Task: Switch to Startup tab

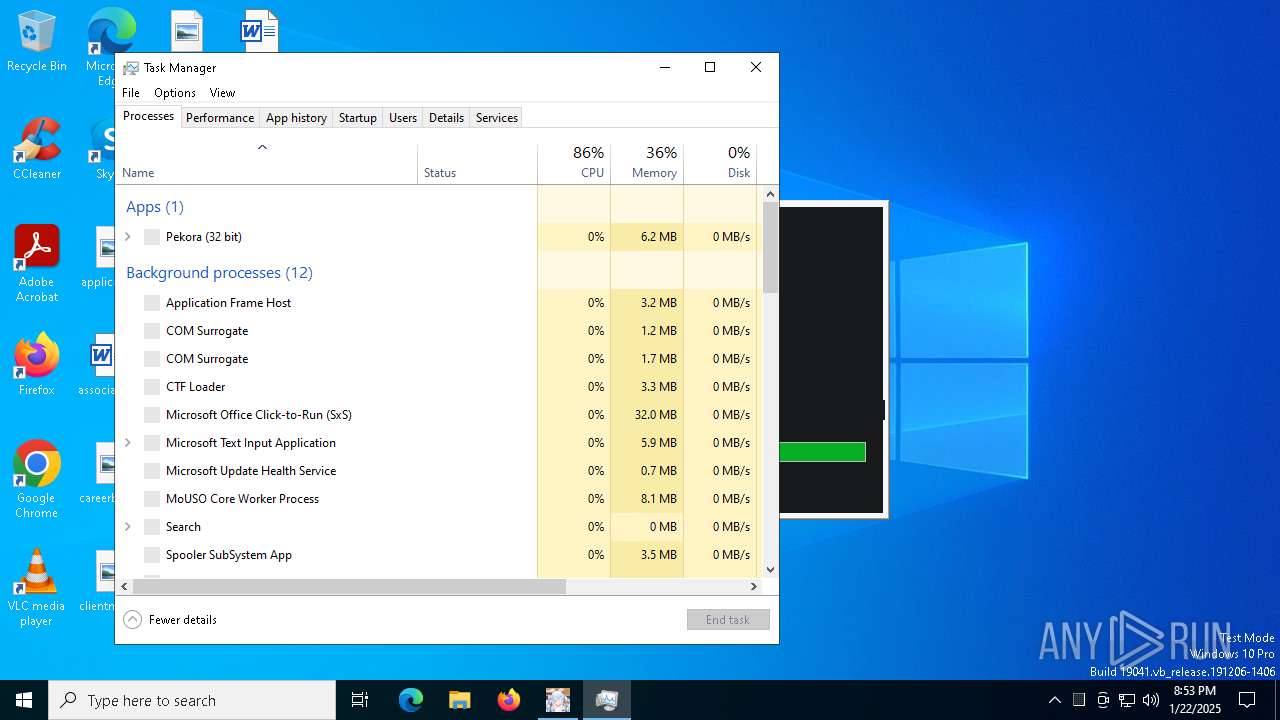Action: click(357, 118)
